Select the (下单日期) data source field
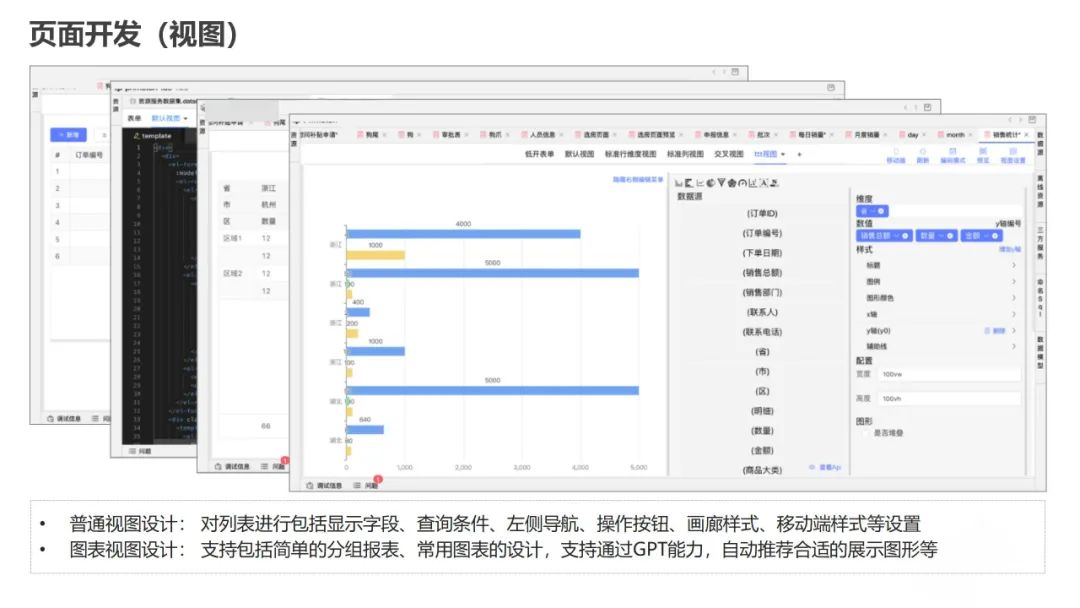This screenshot has height=608, width=1080. [762, 253]
